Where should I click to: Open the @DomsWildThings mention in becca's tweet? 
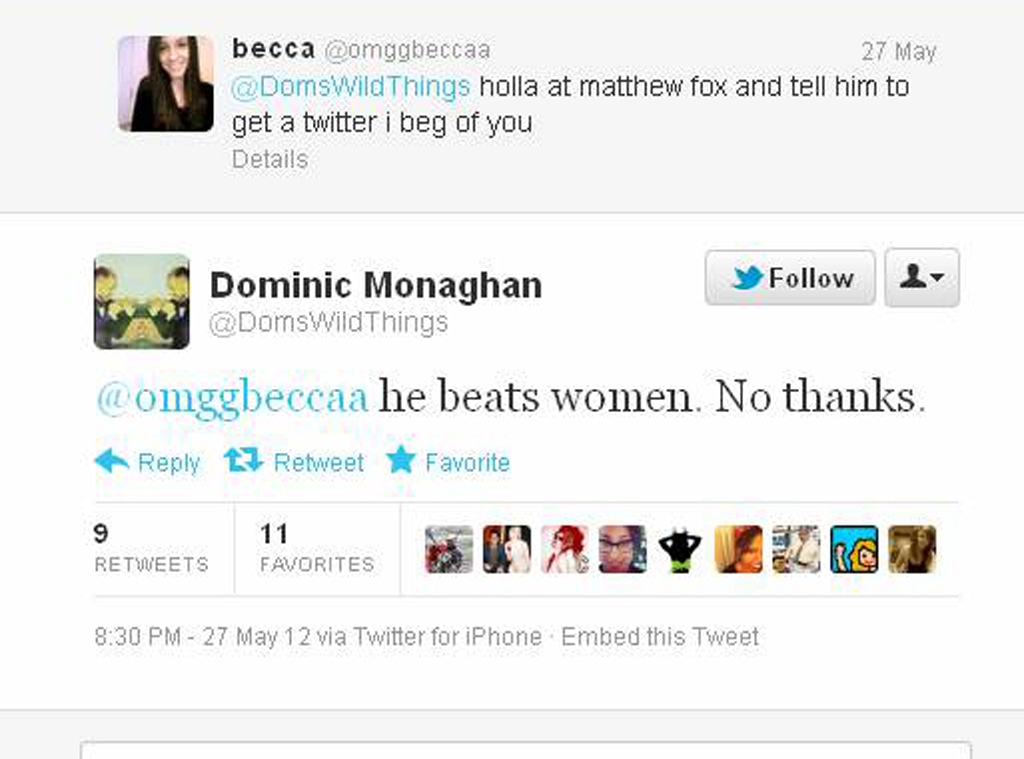pyautogui.click(x=350, y=87)
